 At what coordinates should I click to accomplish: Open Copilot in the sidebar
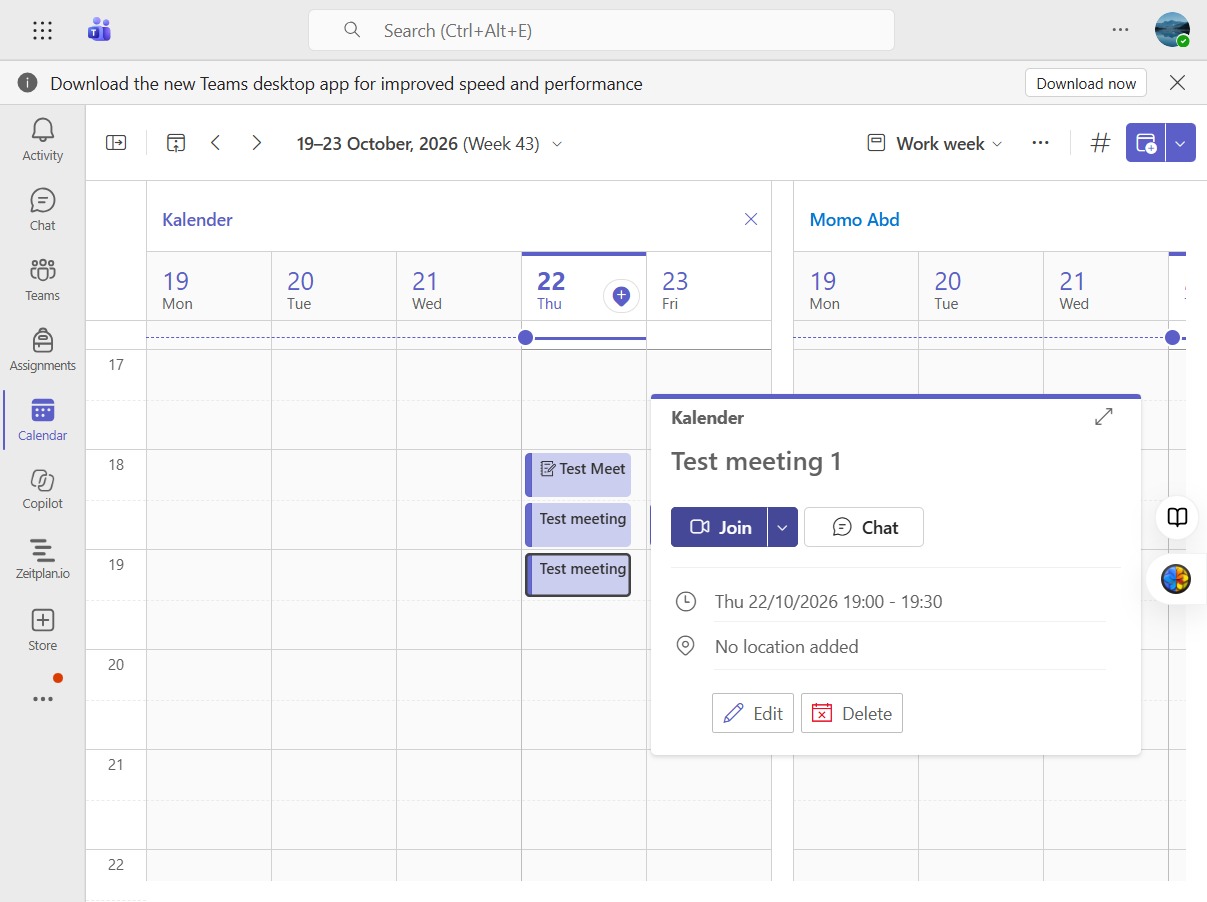[42, 488]
